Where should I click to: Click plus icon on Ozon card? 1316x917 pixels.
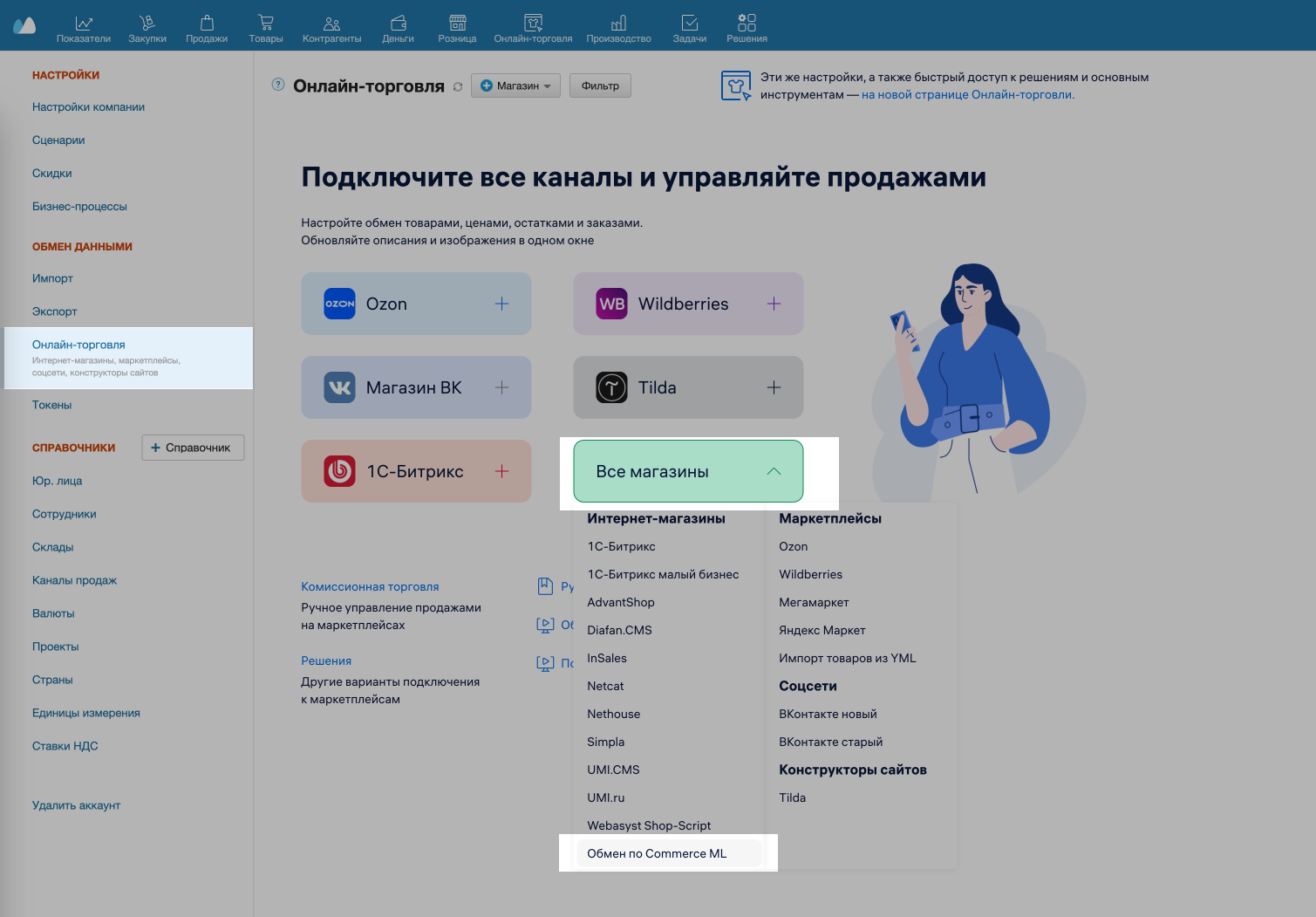[x=501, y=304]
